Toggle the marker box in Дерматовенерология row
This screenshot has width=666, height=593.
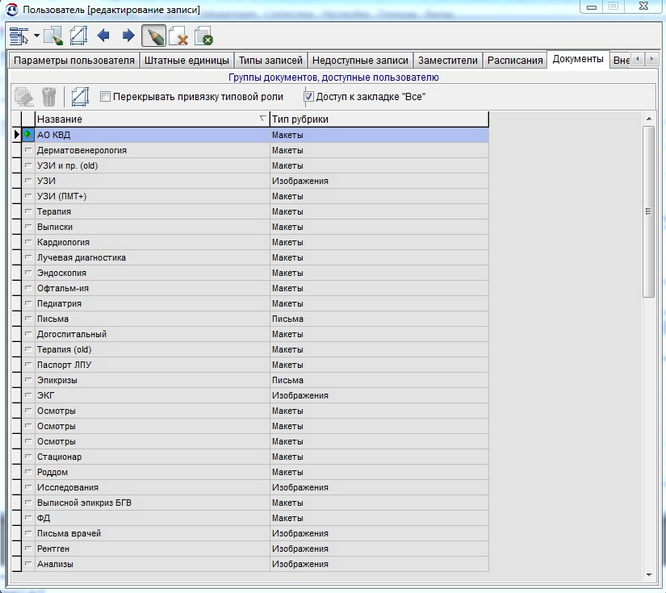click(x=28, y=150)
